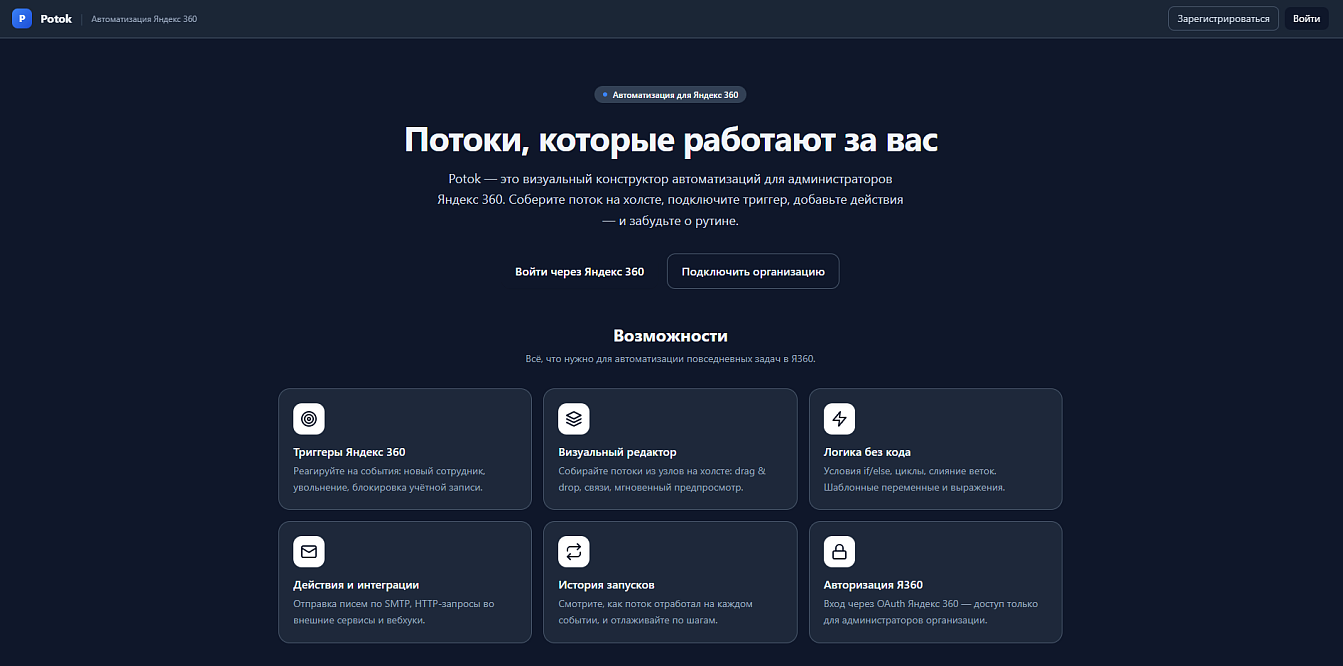Click the Авторизация Я360 card title

(x=873, y=585)
